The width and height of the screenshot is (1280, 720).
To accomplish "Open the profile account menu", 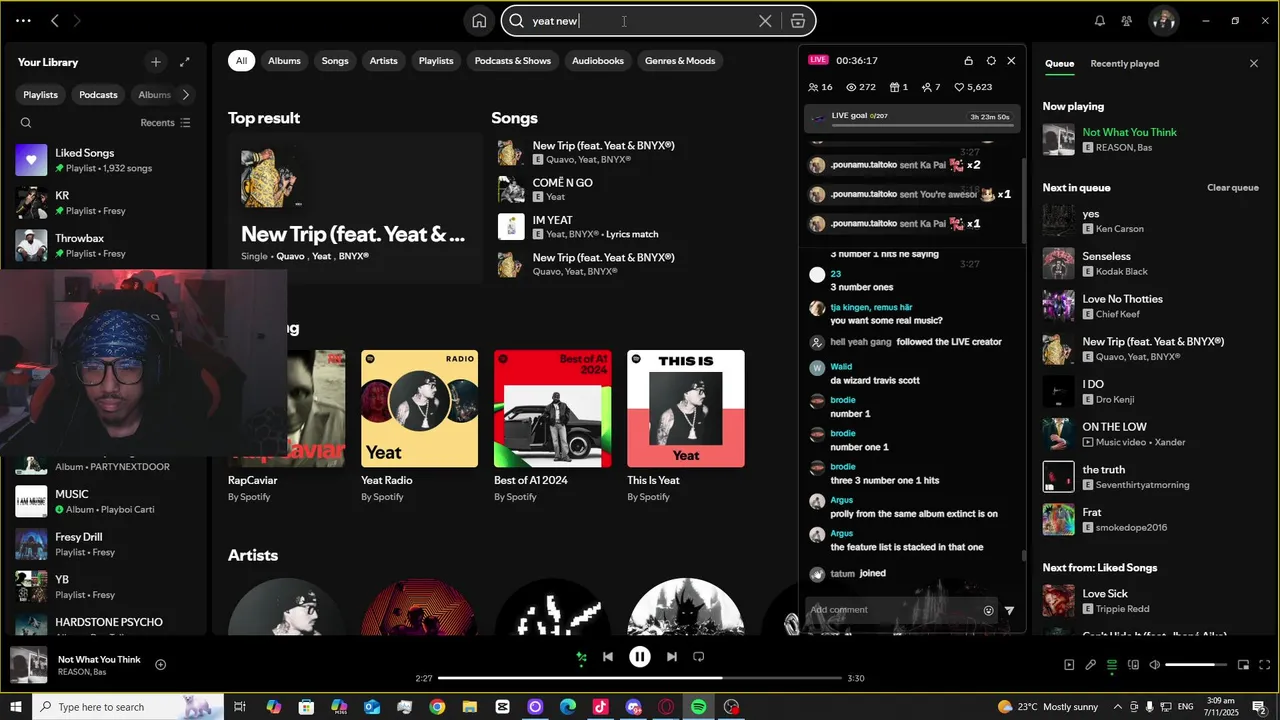I will (1163, 20).
